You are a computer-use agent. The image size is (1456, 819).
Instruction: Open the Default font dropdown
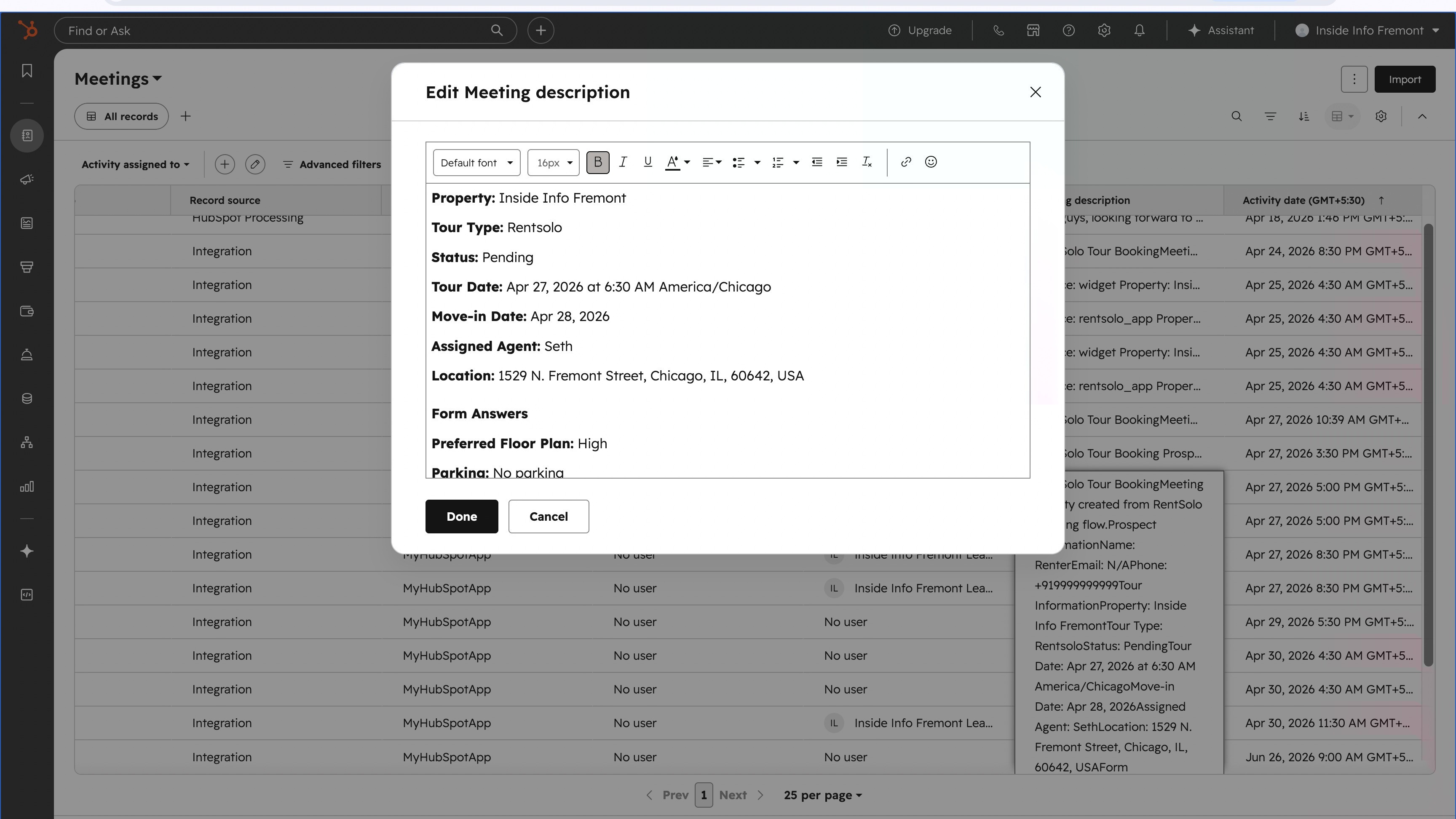[476, 163]
